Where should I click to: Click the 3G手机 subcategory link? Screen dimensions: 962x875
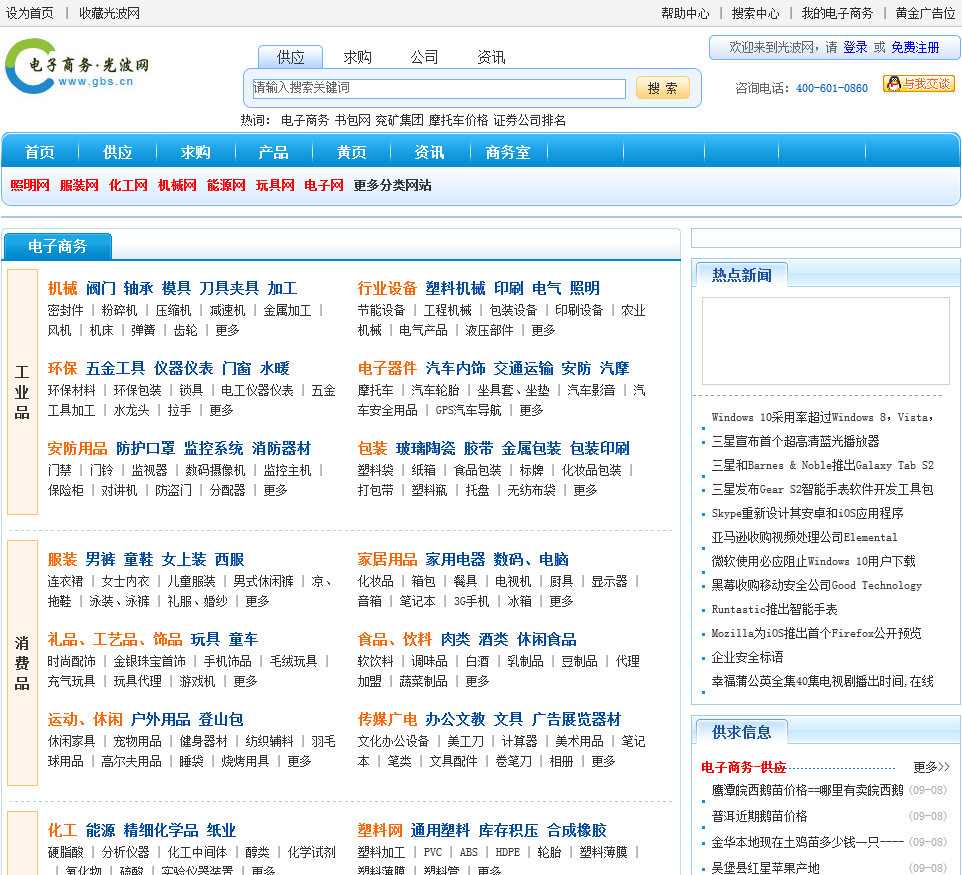point(471,601)
